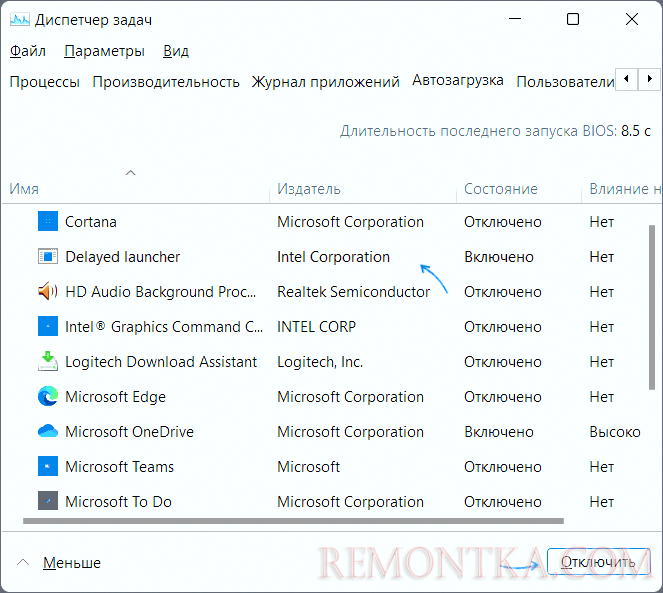Image resolution: width=663 pixels, height=593 pixels.
Task: Show previous tabs with left arrow
Action: pyautogui.click(x=626, y=79)
